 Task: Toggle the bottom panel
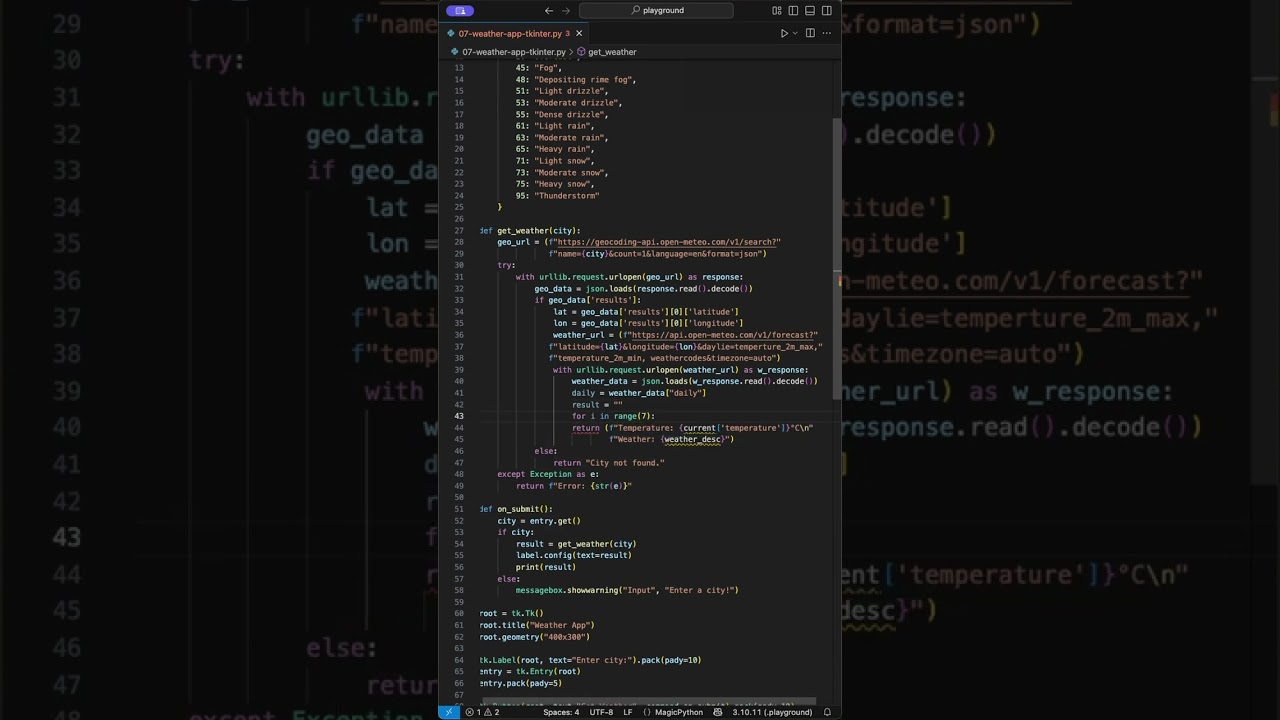click(x=810, y=11)
